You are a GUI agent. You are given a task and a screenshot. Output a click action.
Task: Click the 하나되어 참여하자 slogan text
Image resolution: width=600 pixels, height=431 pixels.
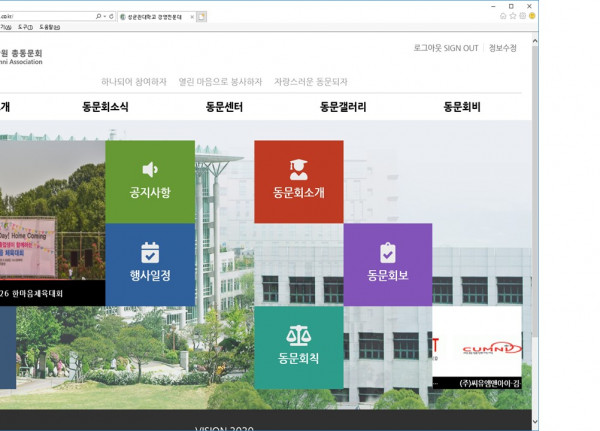(134, 82)
